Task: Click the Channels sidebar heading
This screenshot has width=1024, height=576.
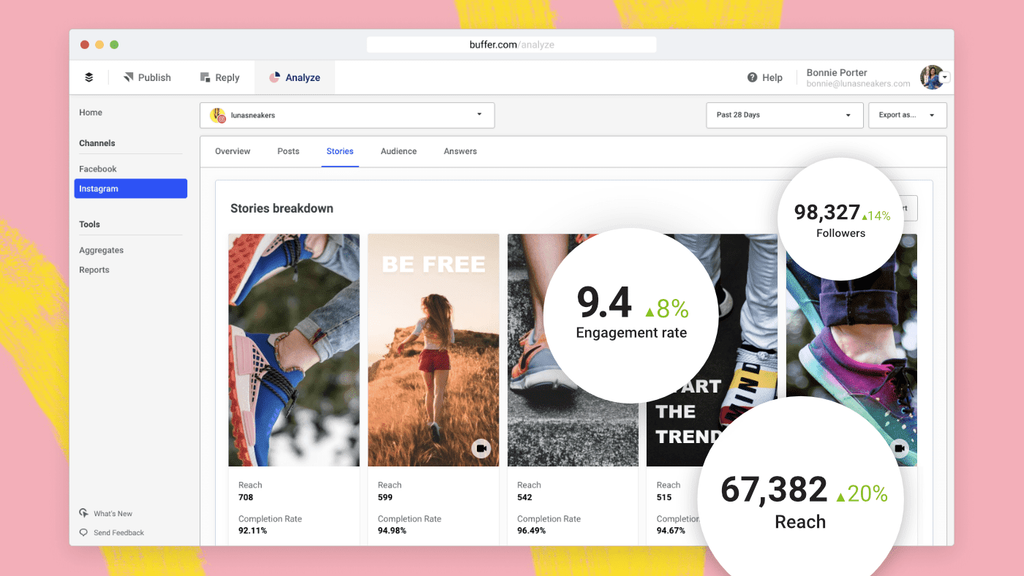Action: pyautogui.click(x=97, y=143)
